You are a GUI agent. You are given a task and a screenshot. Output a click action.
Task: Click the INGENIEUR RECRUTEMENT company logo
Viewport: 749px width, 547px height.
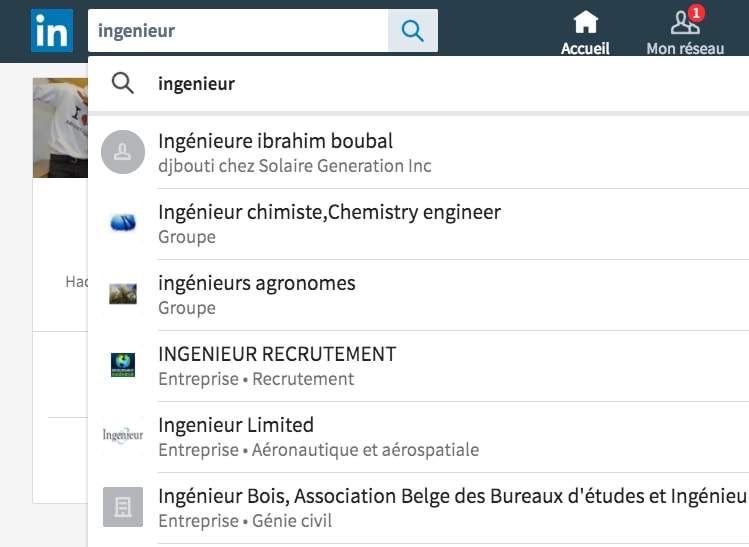(x=123, y=365)
